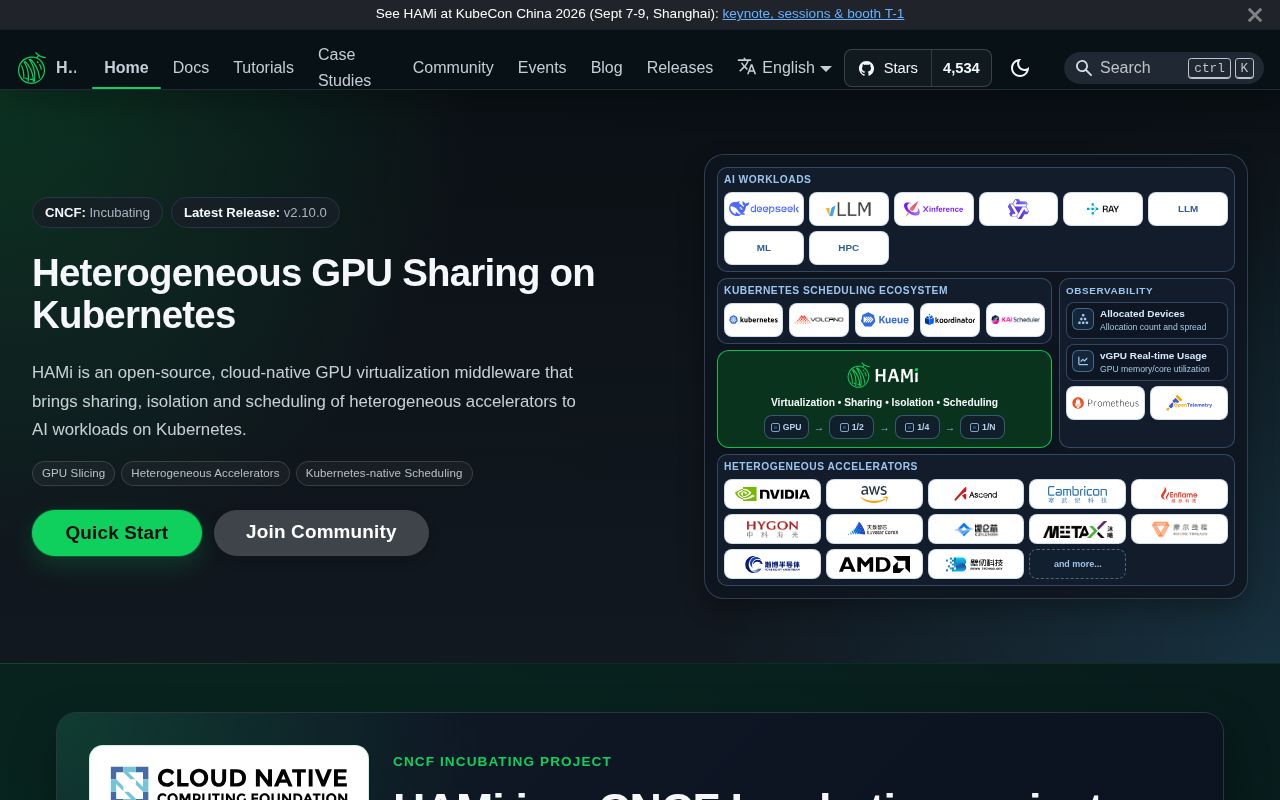Click the search magnifier icon
Image resolution: width=1280 pixels, height=800 pixels.
(1083, 68)
